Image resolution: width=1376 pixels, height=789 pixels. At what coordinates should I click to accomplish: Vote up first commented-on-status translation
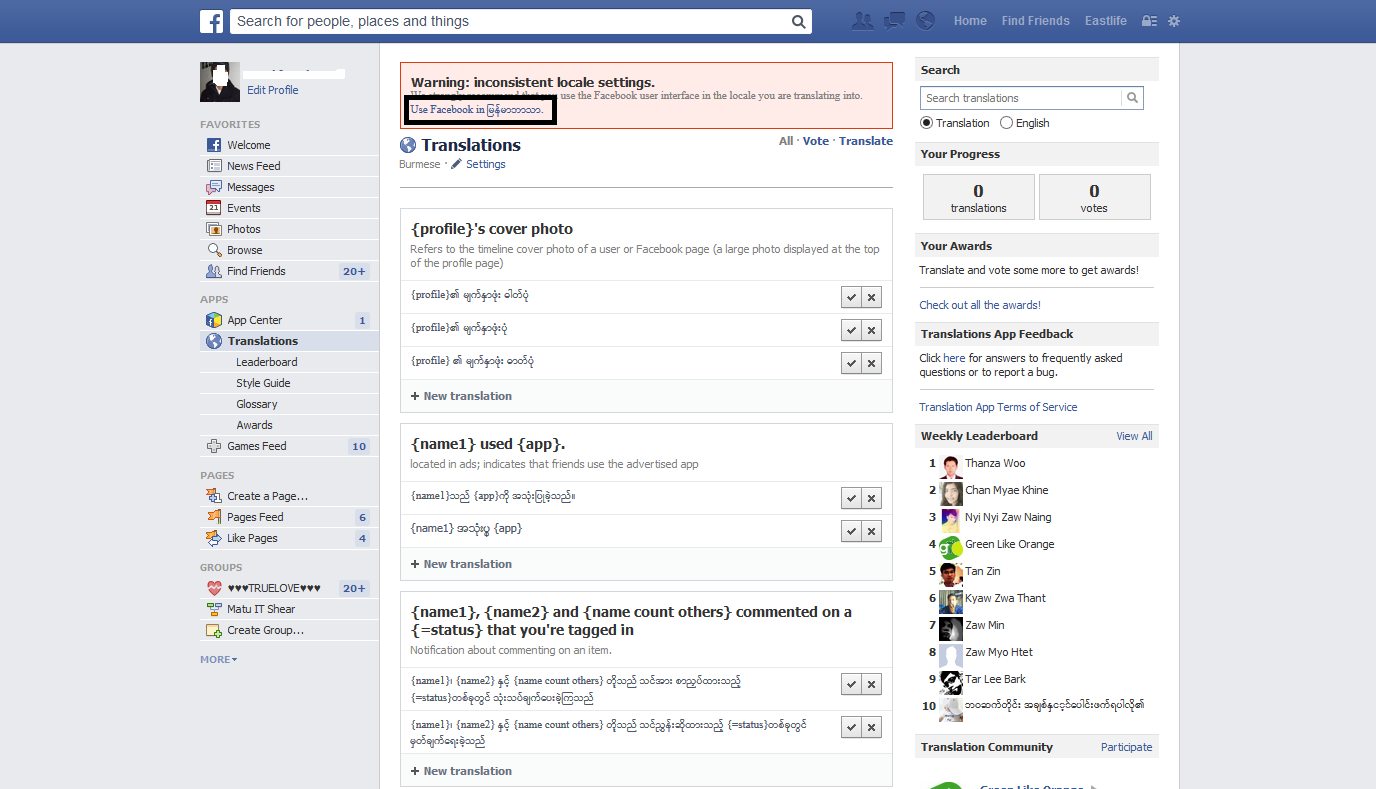[851, 684]
